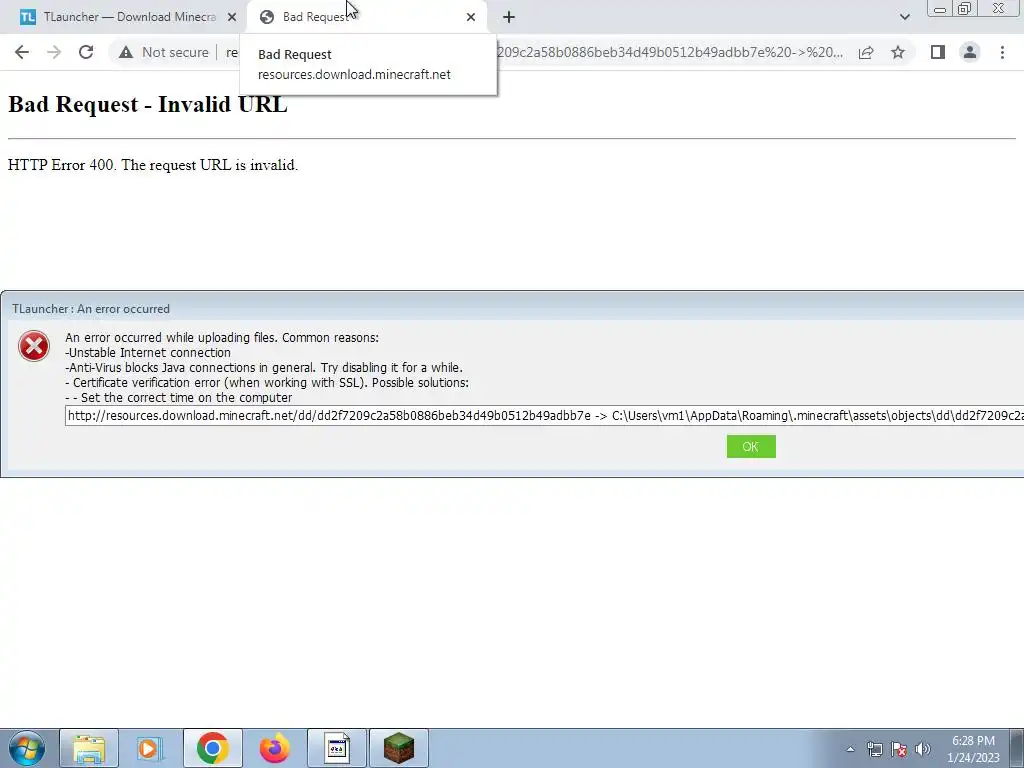1024x768 pixels.
Task: Click the Bad Request - Invalid URL heading
Action: pos(148,104)
